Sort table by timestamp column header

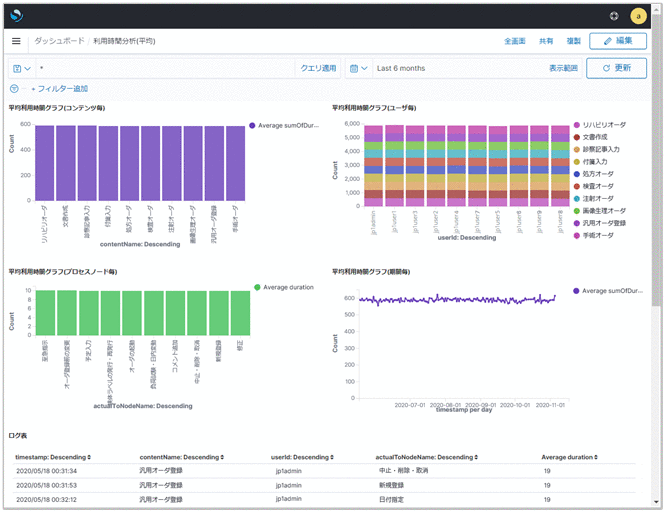(x=54, y=457)
